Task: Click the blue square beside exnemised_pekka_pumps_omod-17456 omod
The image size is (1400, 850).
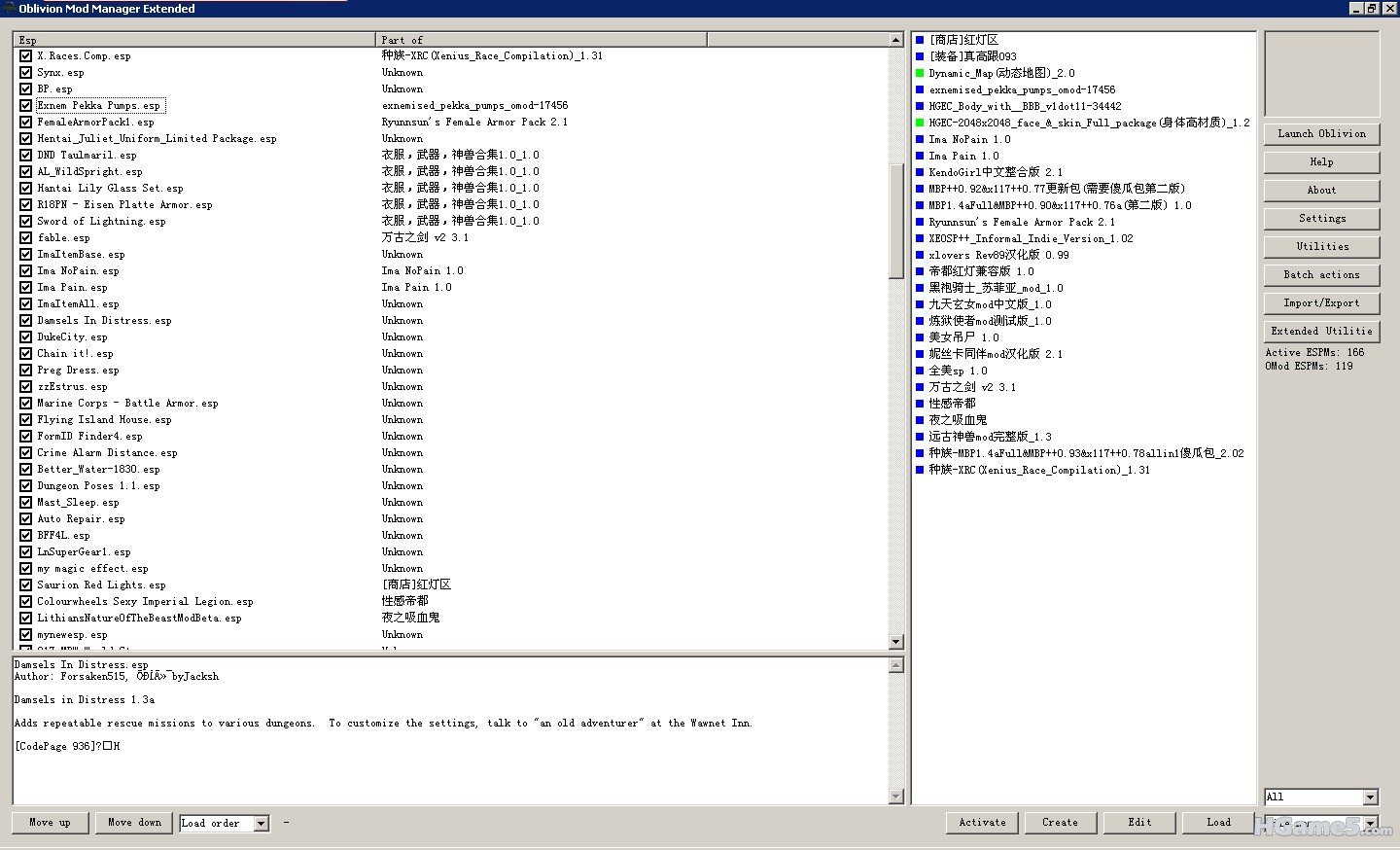Action: tap(920, 89)
